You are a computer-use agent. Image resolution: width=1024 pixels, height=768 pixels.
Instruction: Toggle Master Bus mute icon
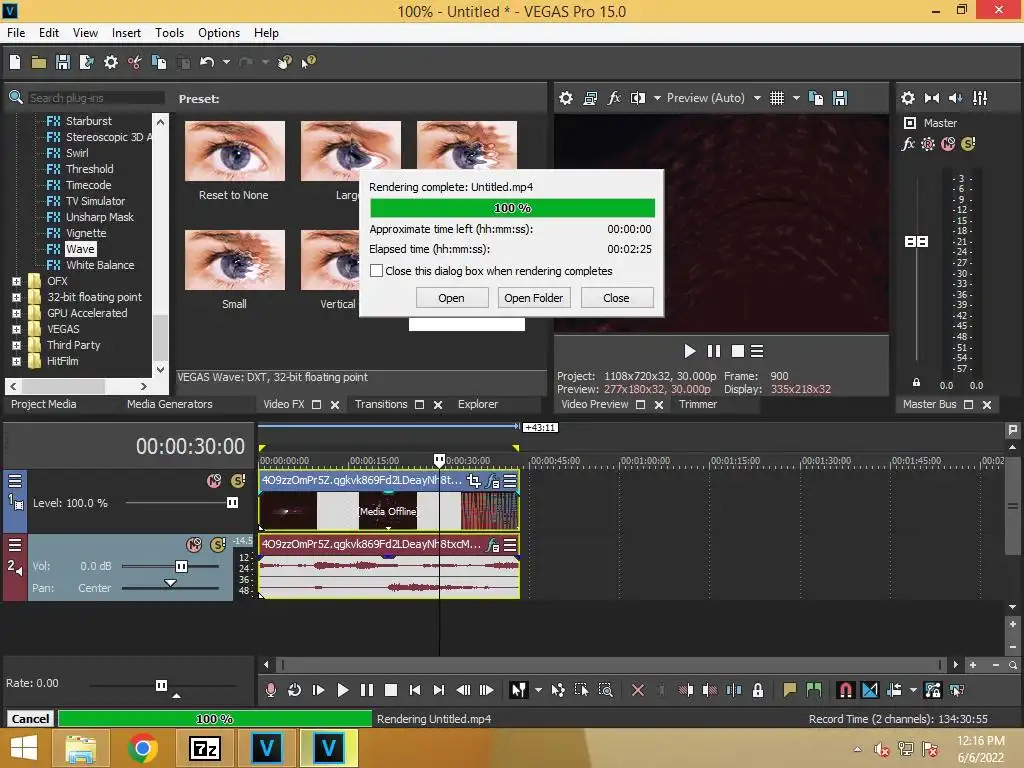(948, 144)
